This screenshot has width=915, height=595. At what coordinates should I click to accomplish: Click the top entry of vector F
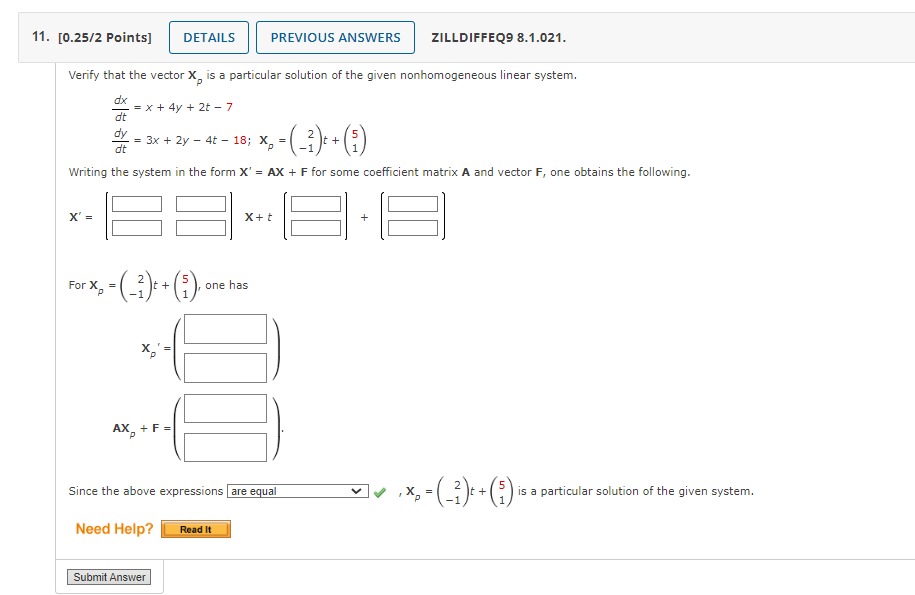(x=412, y=203)
